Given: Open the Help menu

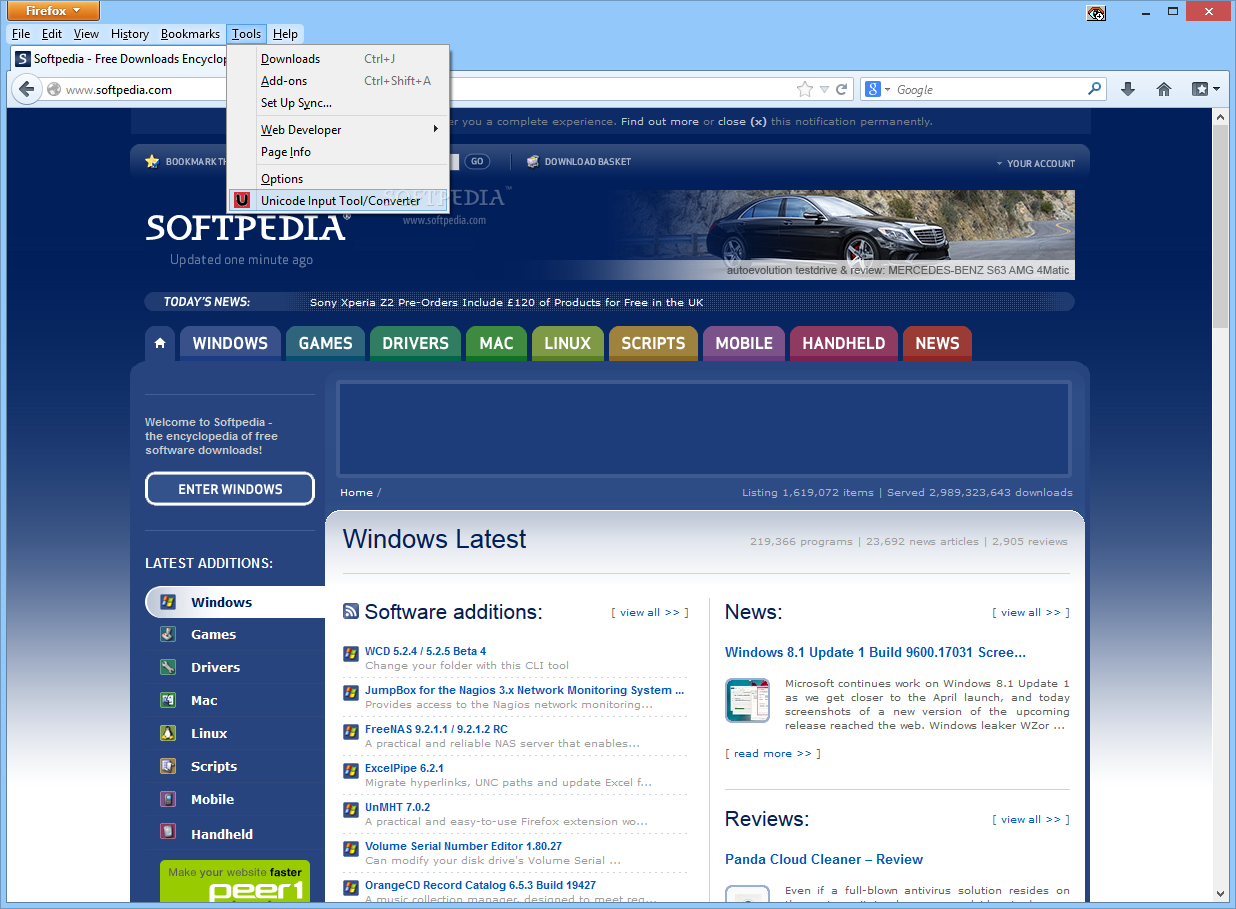Looking at the screenshot, I should pyautogui.click(x=285, y=34).
